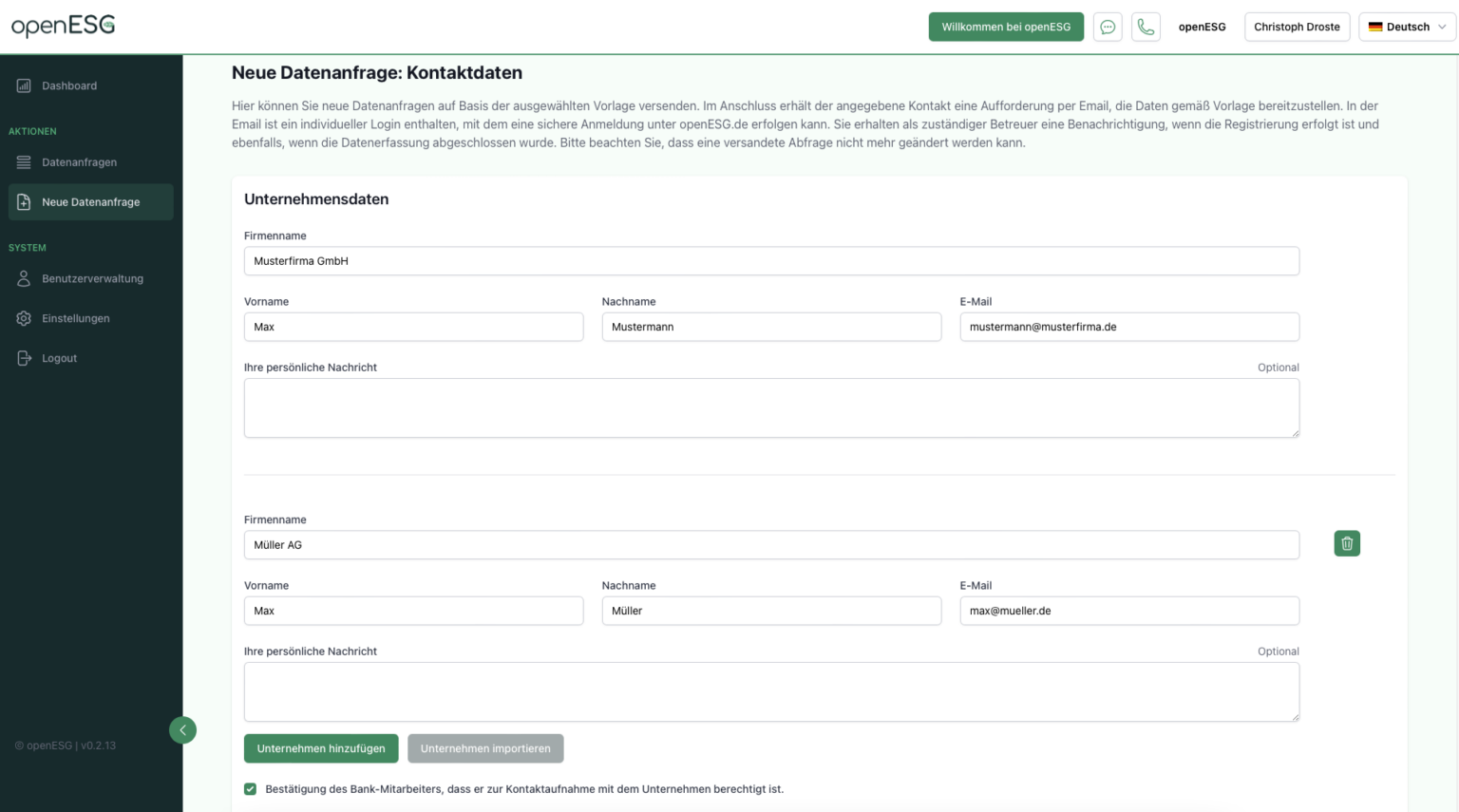Open the Dashboard page from sidebar

68,85
